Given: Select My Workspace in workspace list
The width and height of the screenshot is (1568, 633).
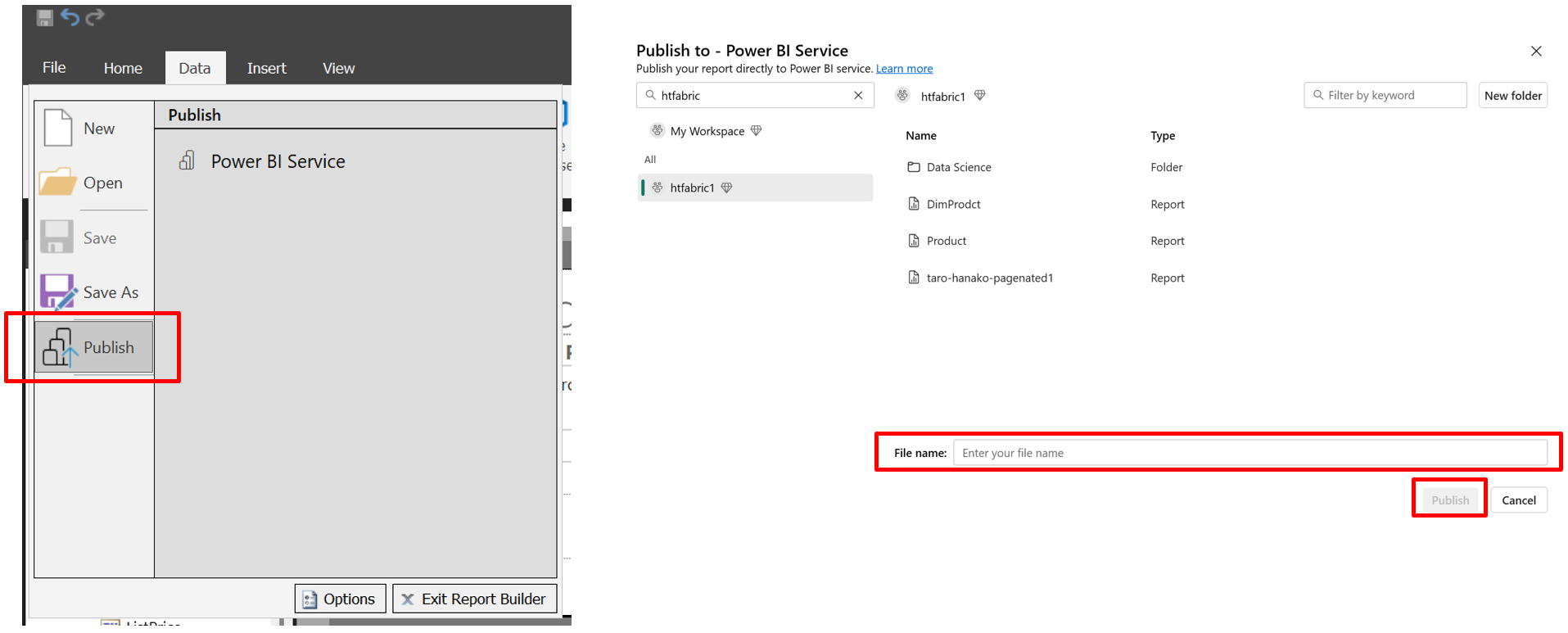Looking at the screenshot, I should tap(707, 131).
